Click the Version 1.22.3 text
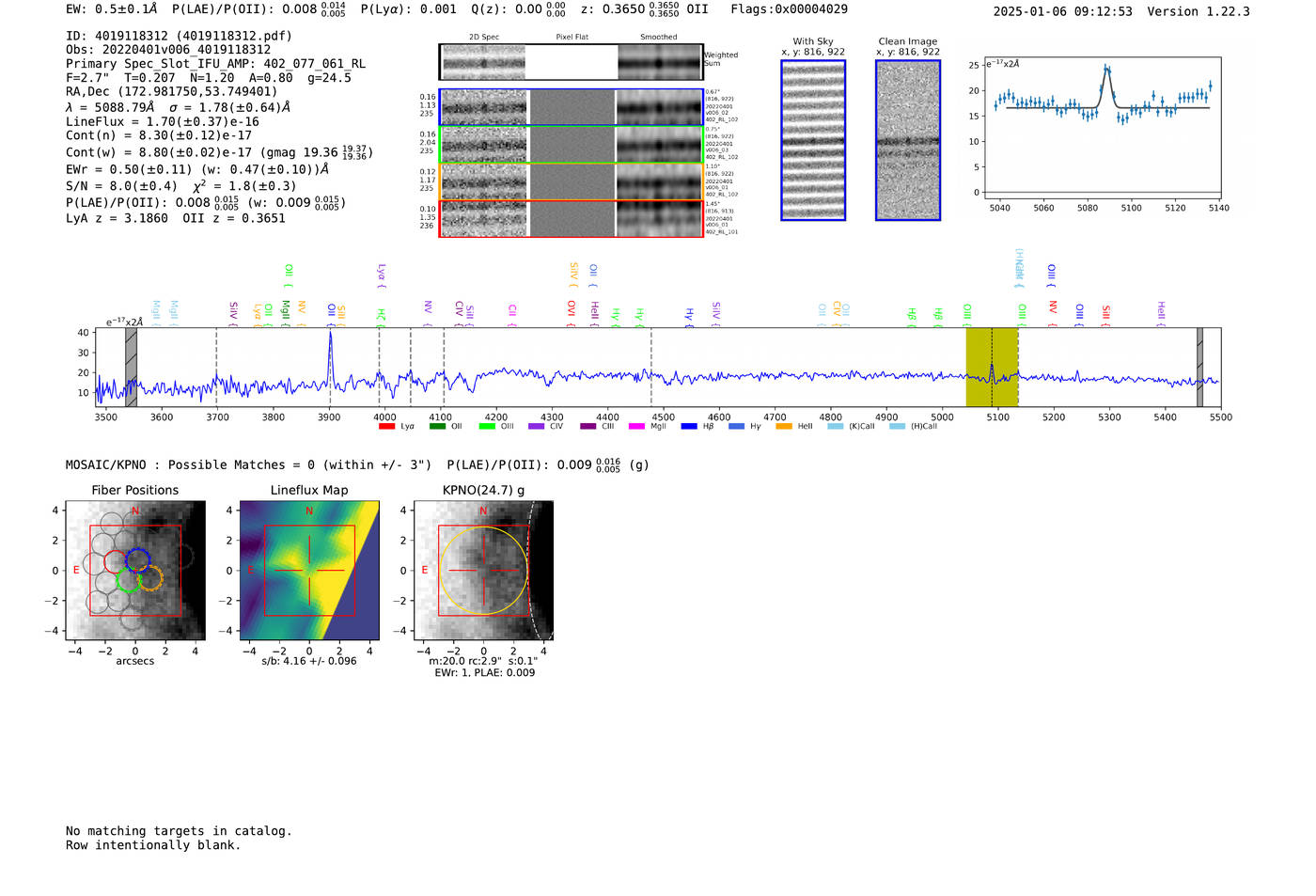The image size is (1316, 896). pos(1198,12)
